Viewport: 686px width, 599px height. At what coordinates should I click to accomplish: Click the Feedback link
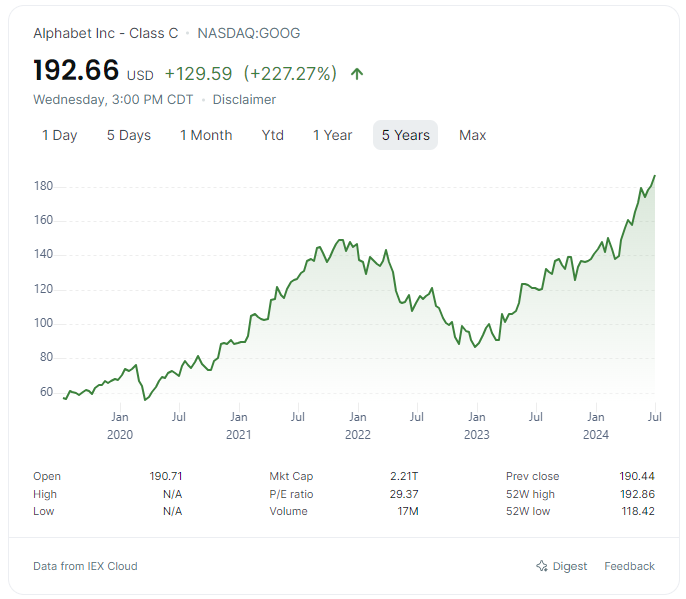[630, 566]
